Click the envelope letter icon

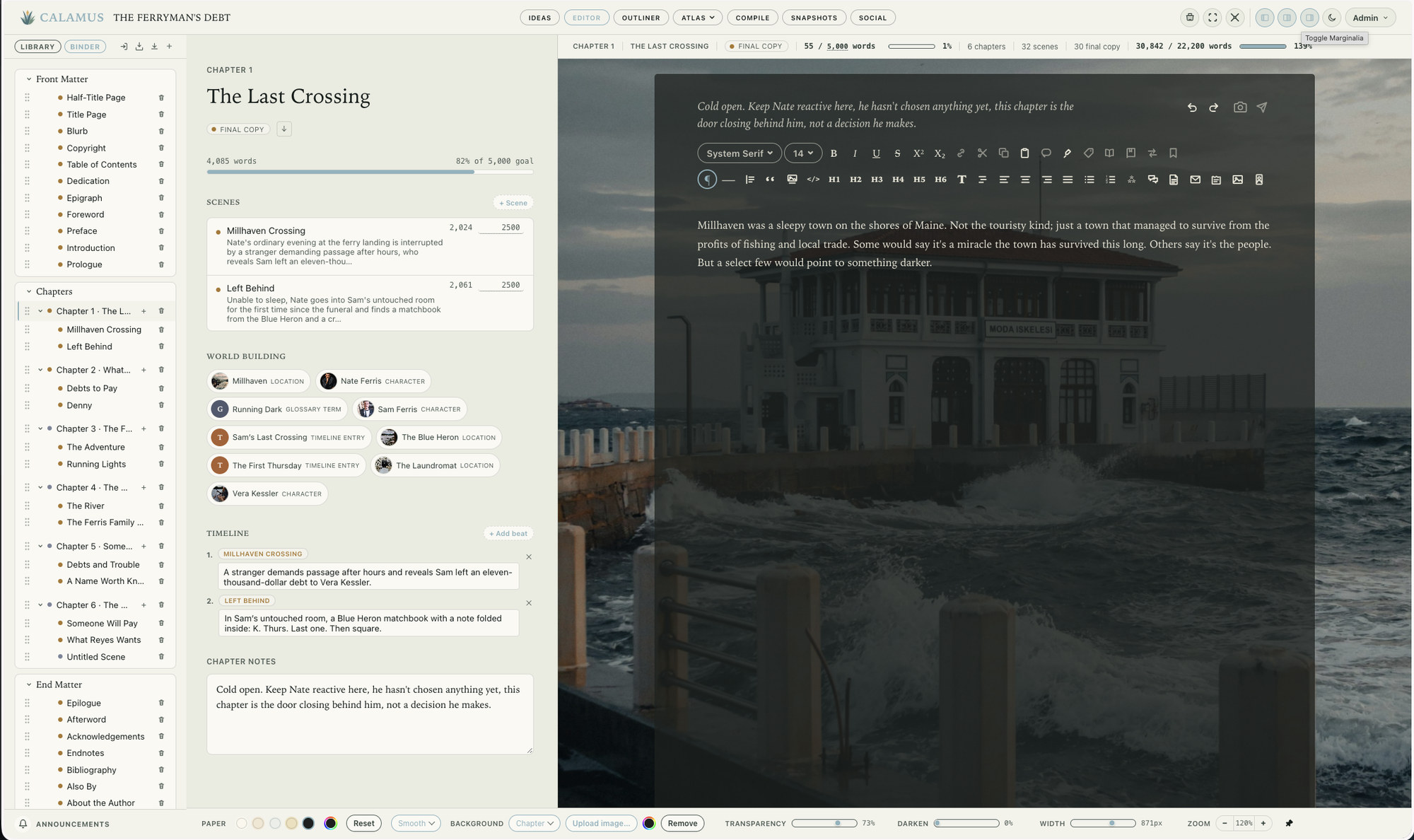tap(1195, 180)
